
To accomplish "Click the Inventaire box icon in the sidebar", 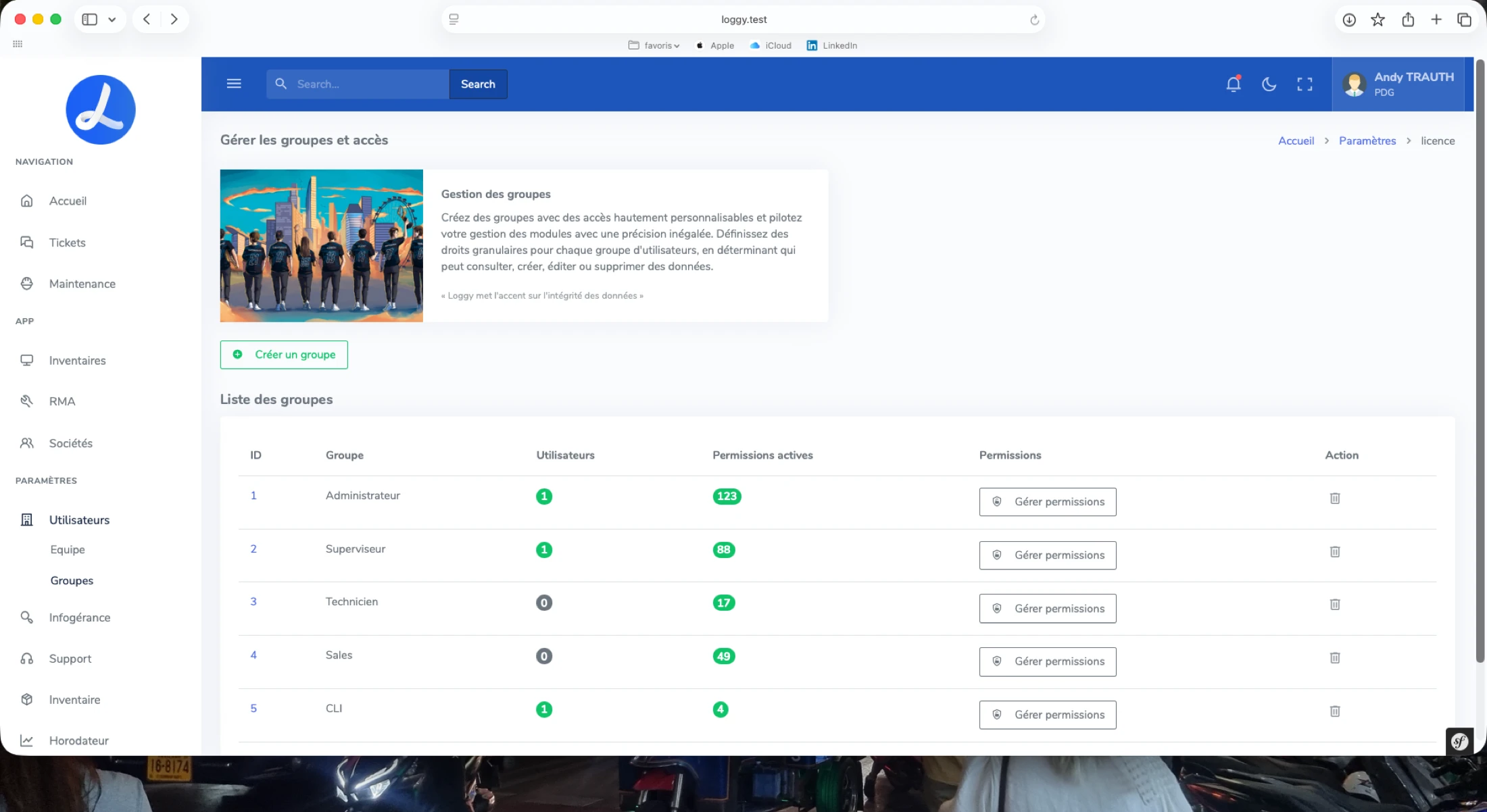I will [x=26, y=700].
